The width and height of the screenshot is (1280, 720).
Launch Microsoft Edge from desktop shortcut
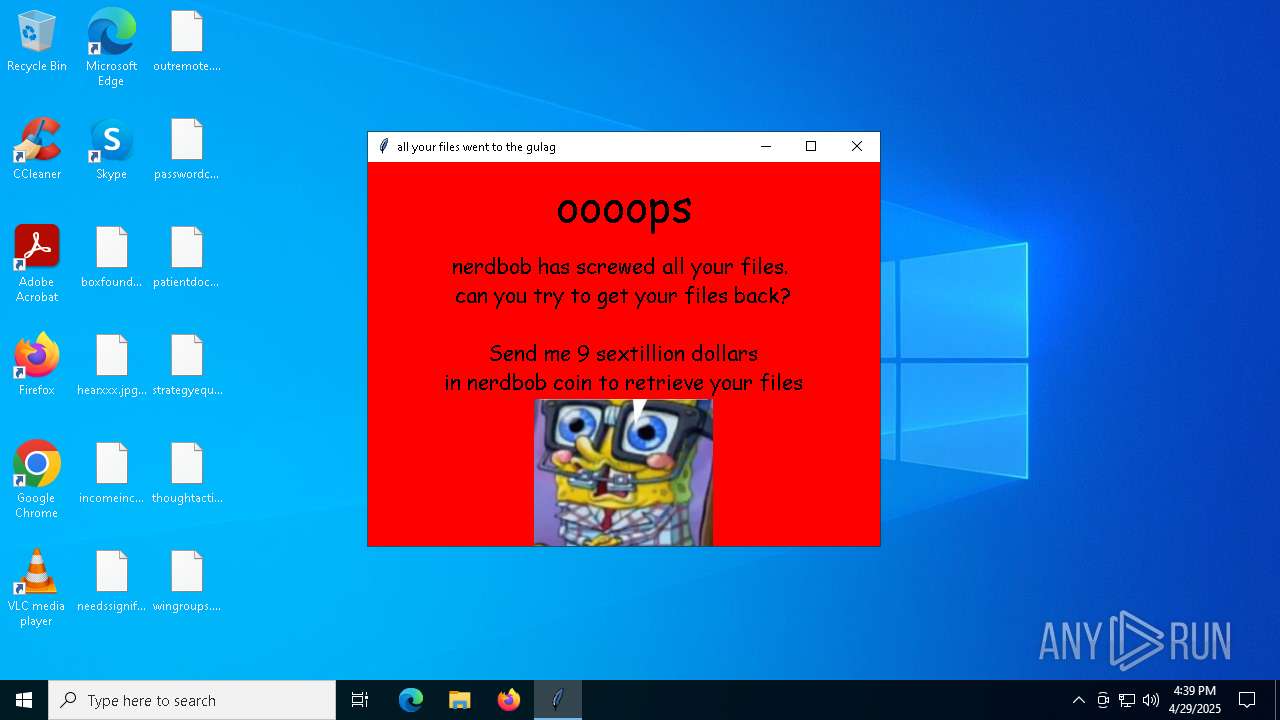coord(111,47)
